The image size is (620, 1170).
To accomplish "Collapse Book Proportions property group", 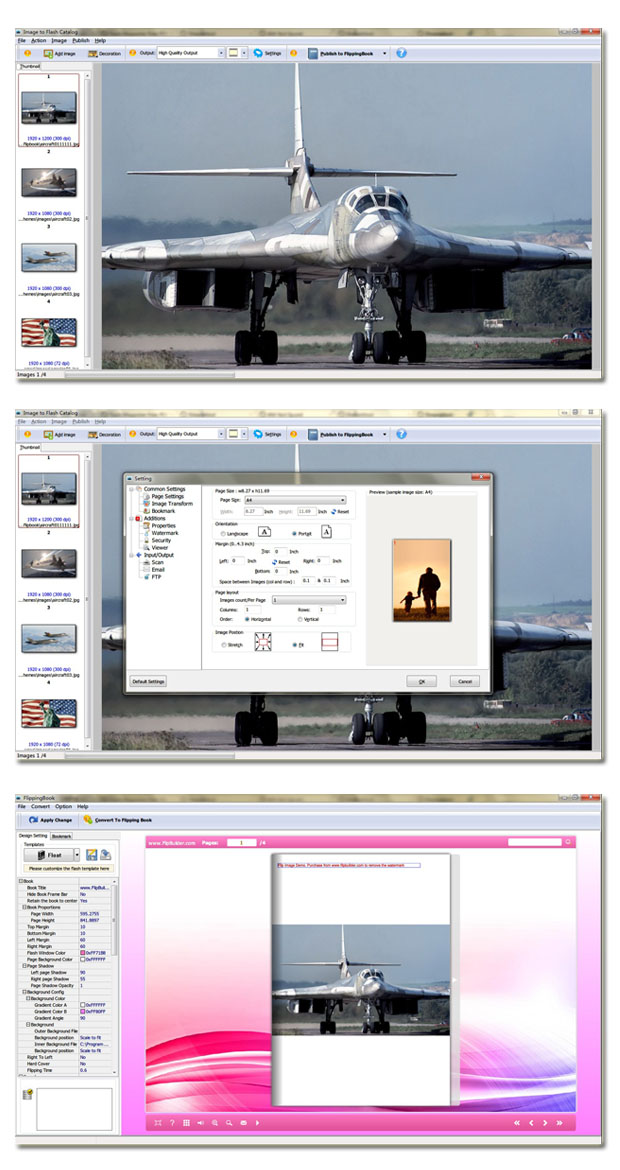I will [x=24, y=907].
